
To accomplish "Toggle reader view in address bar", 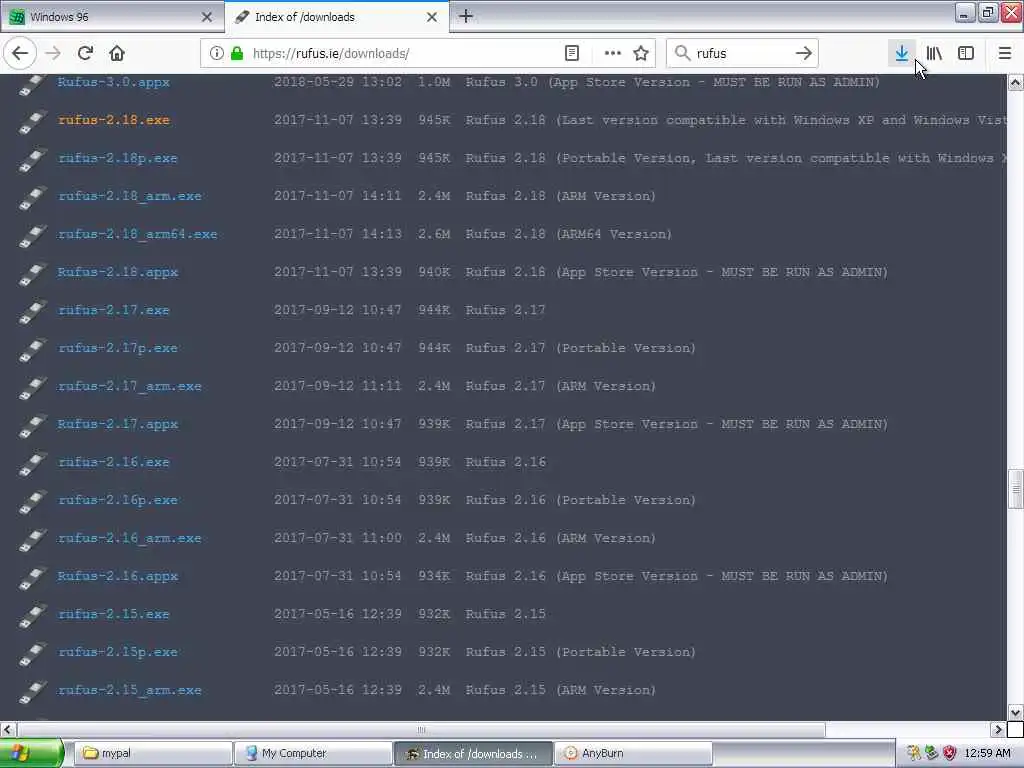I will tap(571, 54).
